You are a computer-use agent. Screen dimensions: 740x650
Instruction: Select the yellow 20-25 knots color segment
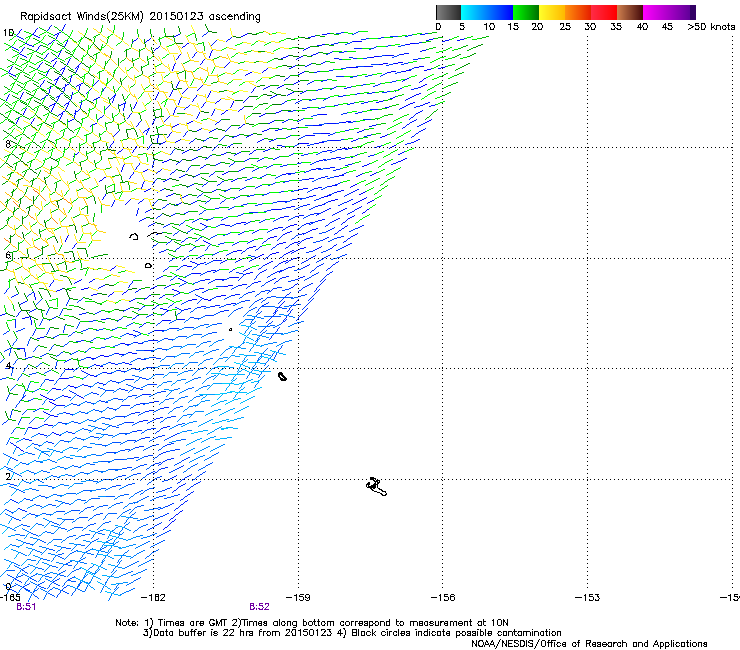tap(552, 12)
